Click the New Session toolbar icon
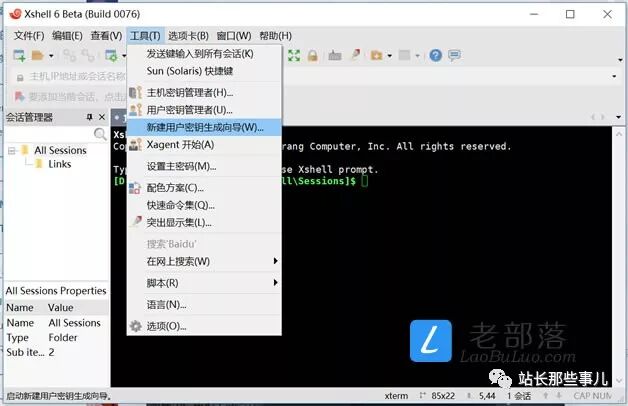 point(19,56)
